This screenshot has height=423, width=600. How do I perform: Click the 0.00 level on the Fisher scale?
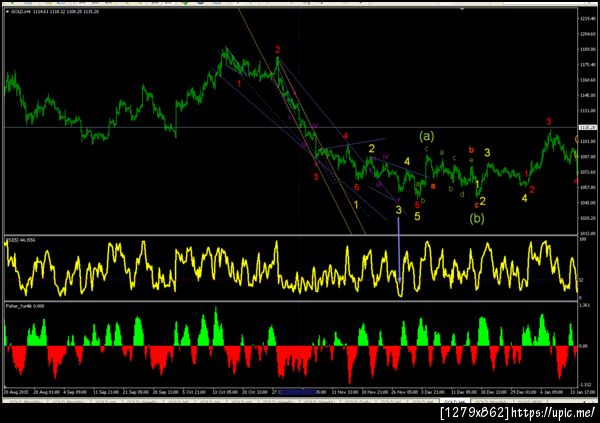coord(583,346)
